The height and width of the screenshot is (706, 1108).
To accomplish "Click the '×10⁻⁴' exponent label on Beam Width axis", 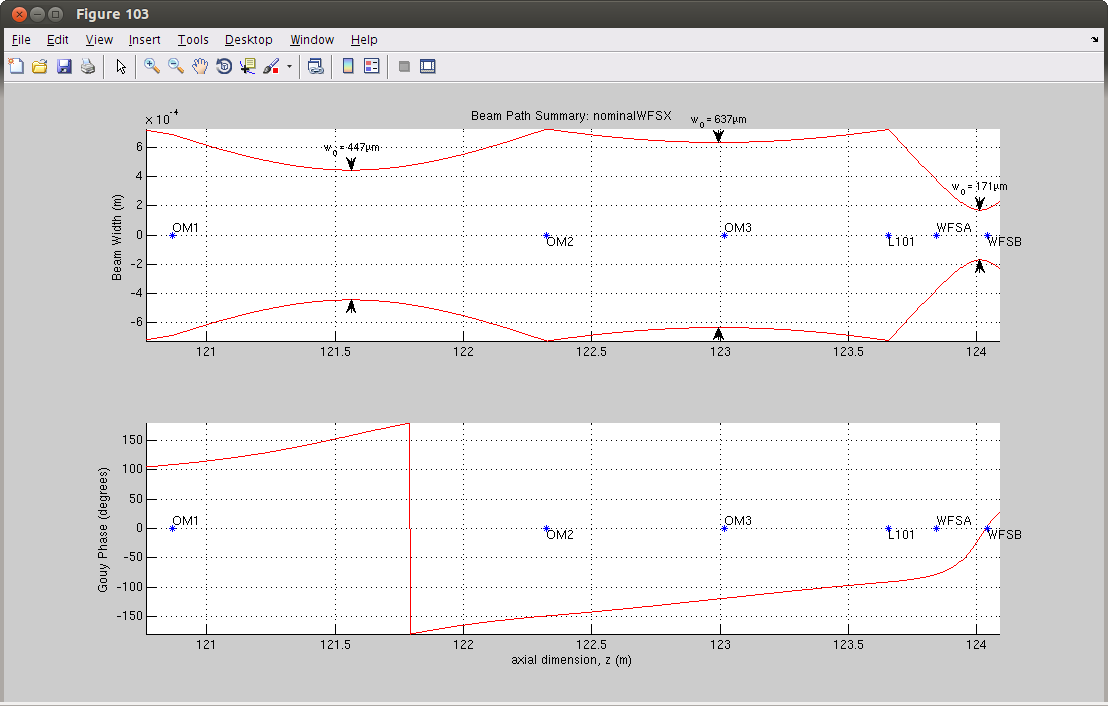I will [x=162, y=118].
